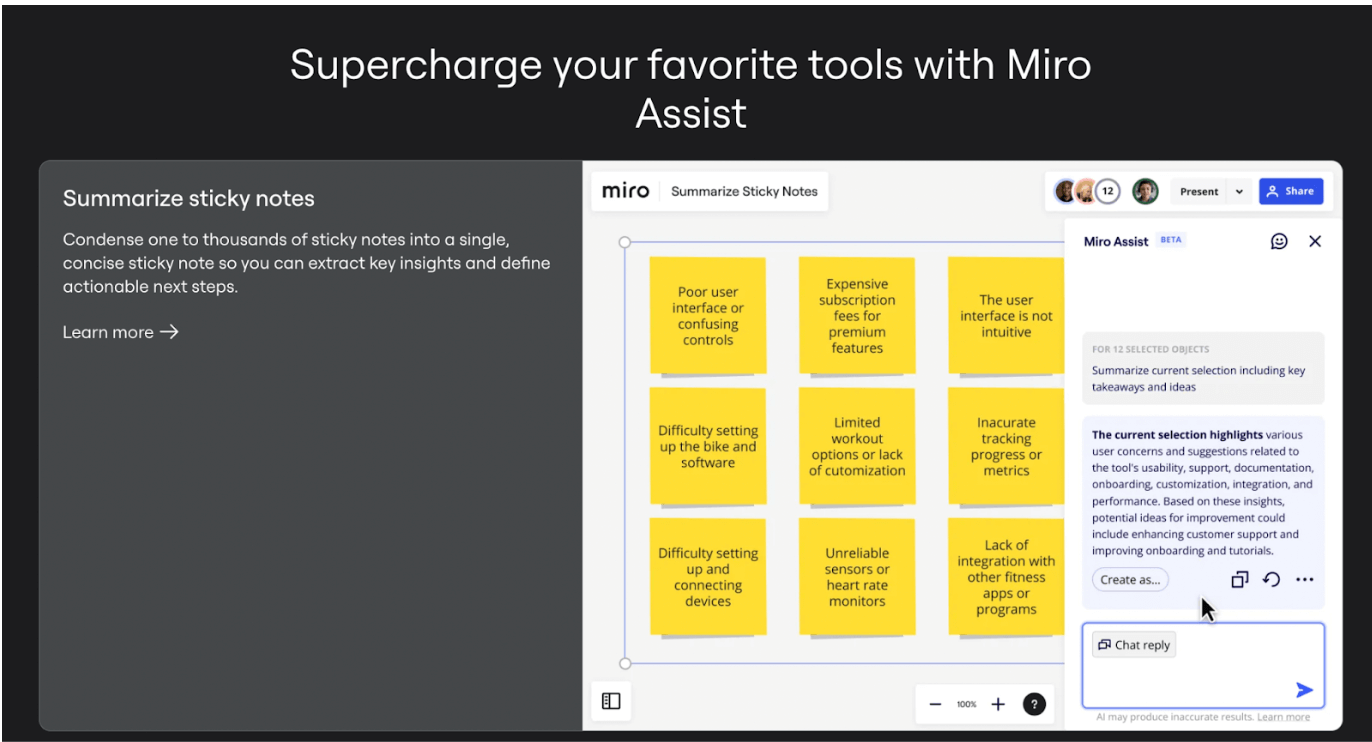Select the 'Poor user interface or confusing controls' sticky
Image resolution: width=1372 pixels, height=742 pixels.
708,316
